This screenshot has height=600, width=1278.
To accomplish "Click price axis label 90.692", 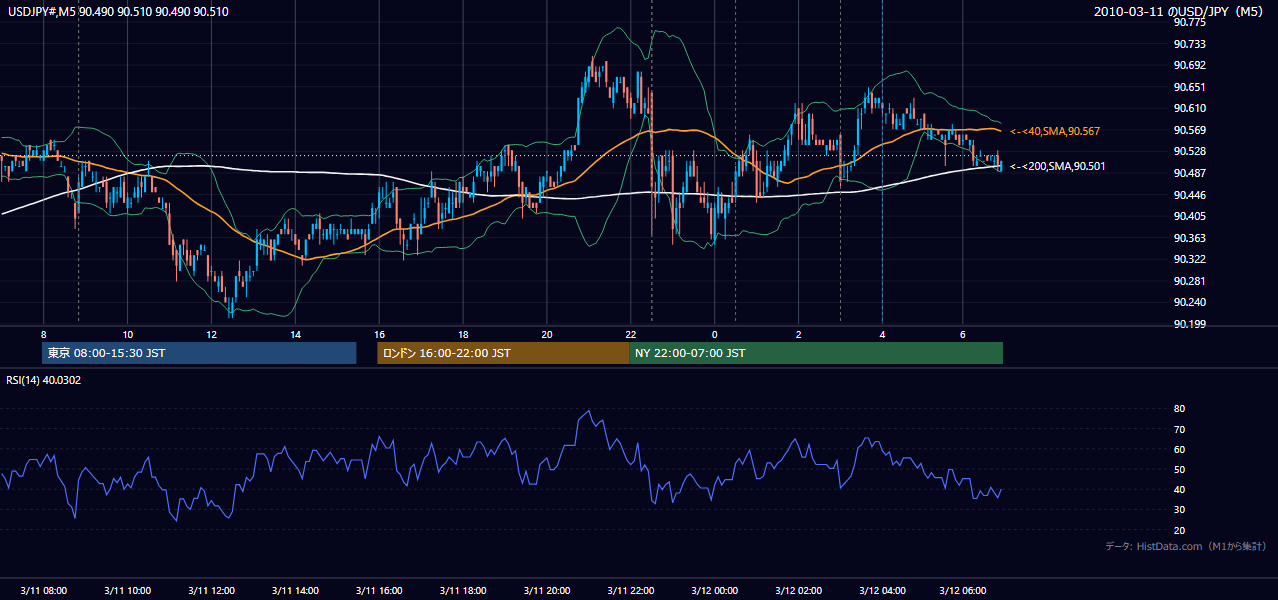I will click(x=1190, y=65).
